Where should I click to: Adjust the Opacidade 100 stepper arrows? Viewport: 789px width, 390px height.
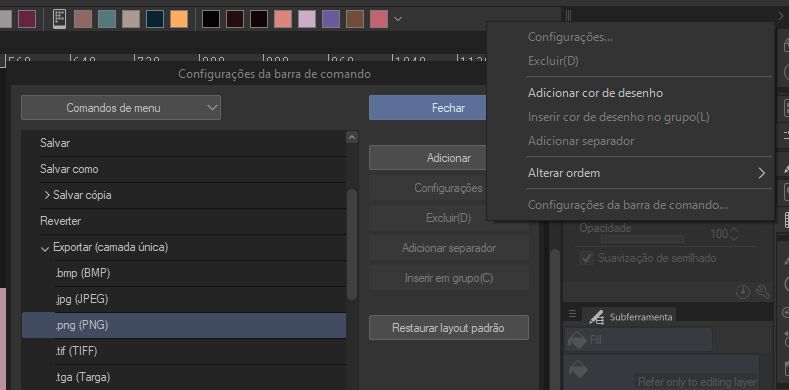[734, 234]
